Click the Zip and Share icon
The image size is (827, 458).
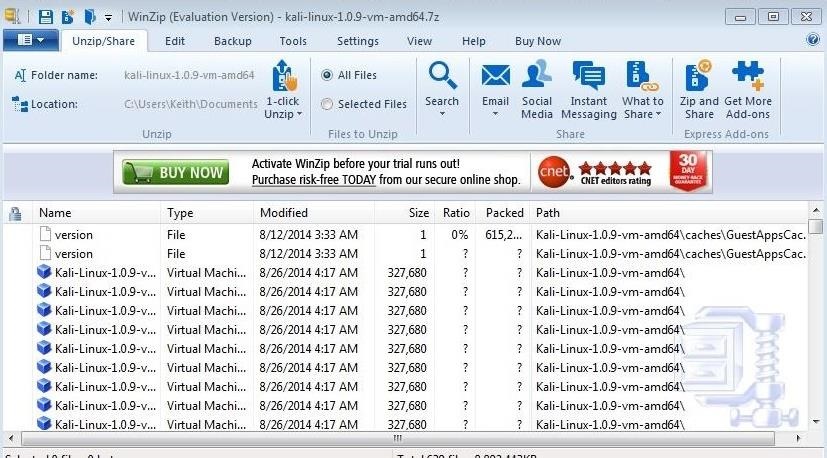point(699,77)
